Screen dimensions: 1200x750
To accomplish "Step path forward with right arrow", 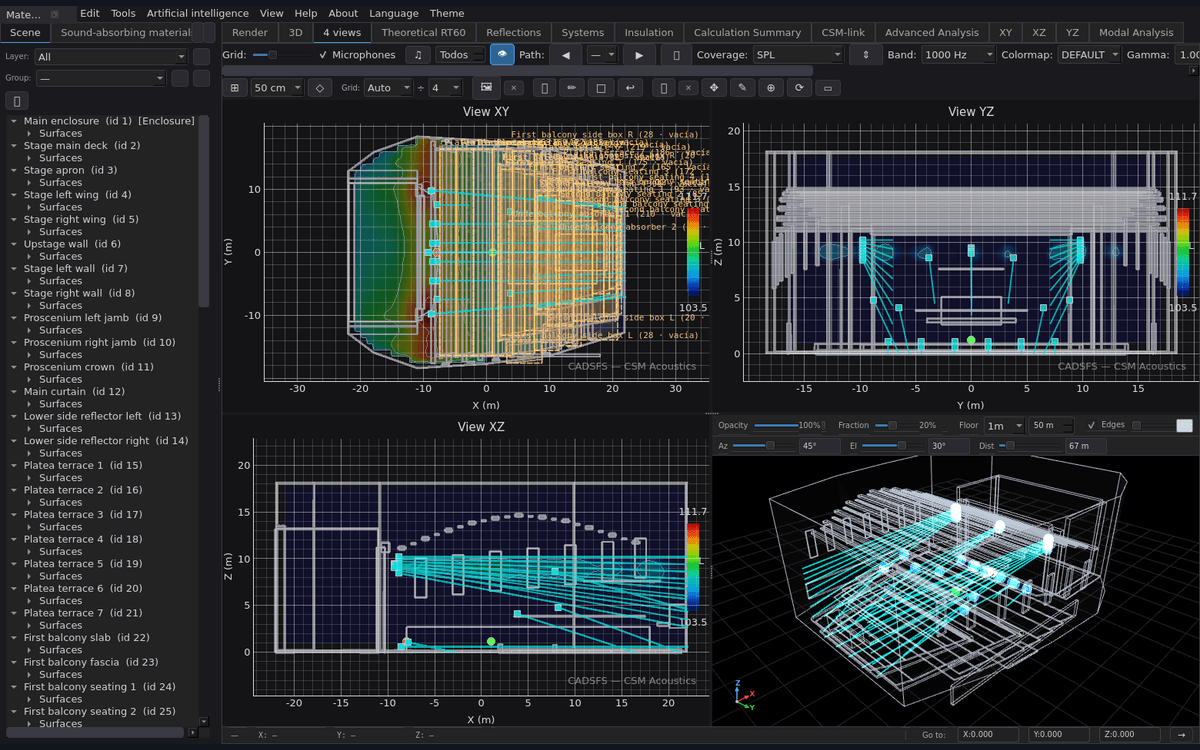I will (639, 54).
